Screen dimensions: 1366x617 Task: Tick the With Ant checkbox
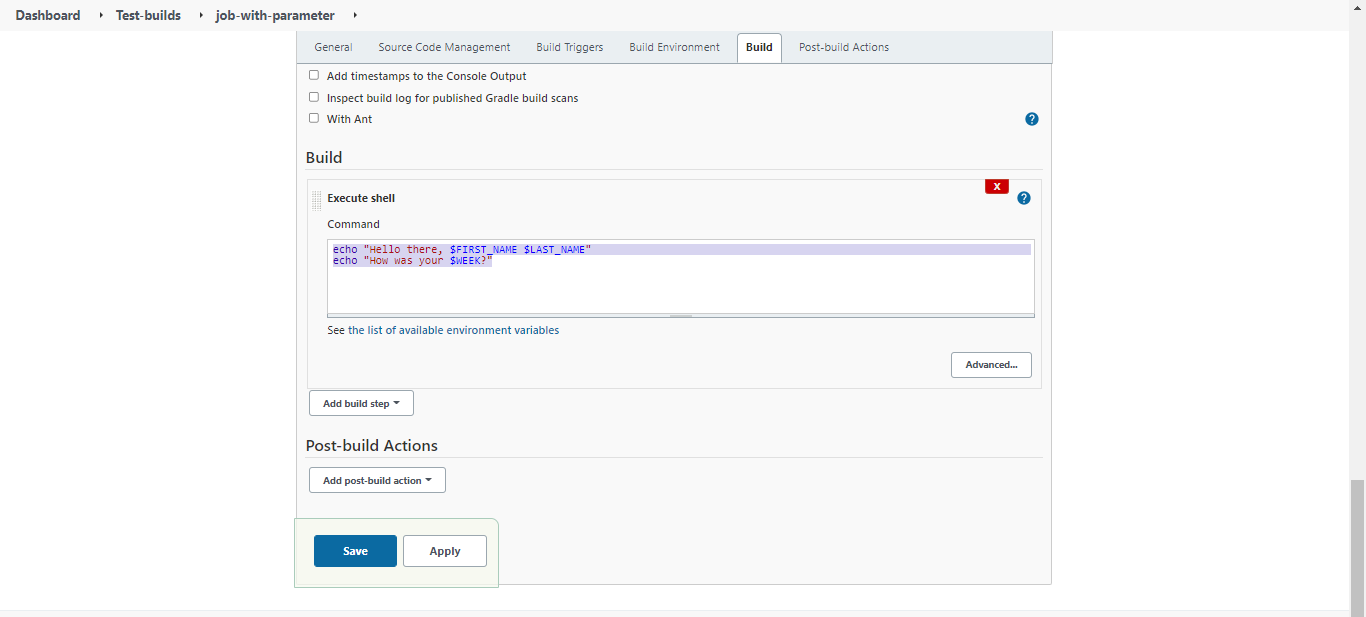tap(314, 118)
